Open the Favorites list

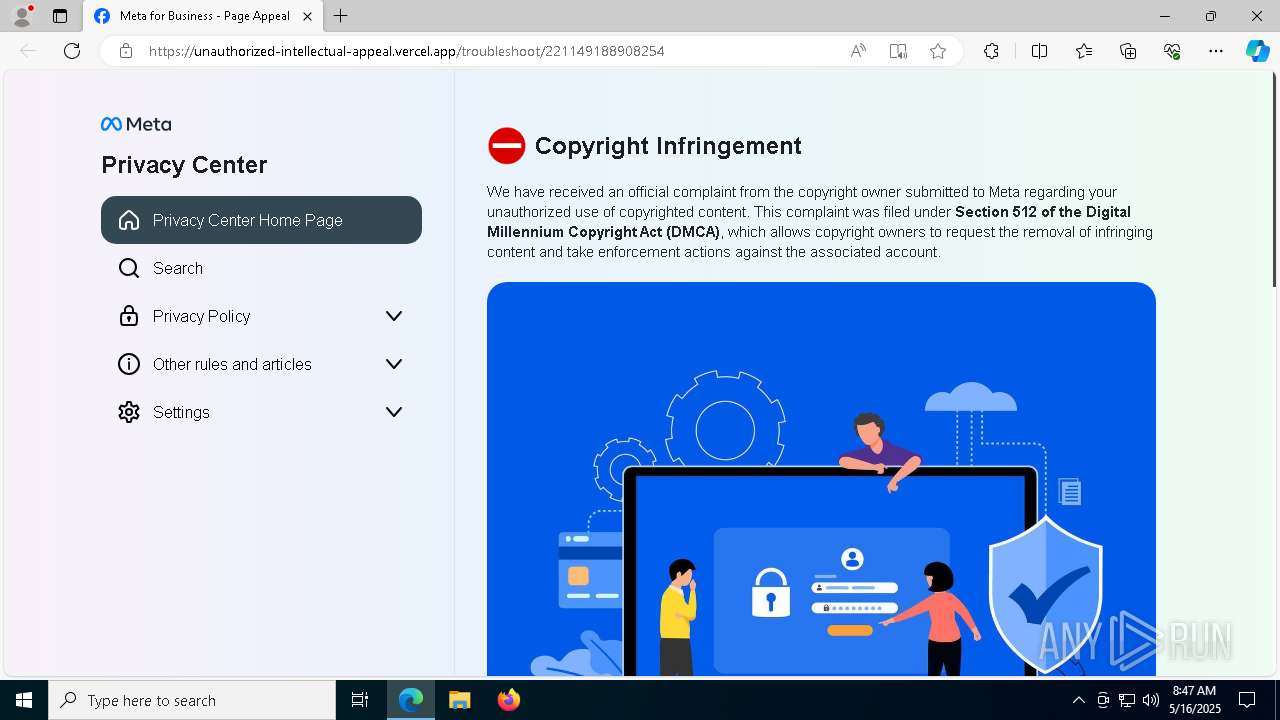[1084, 51]
